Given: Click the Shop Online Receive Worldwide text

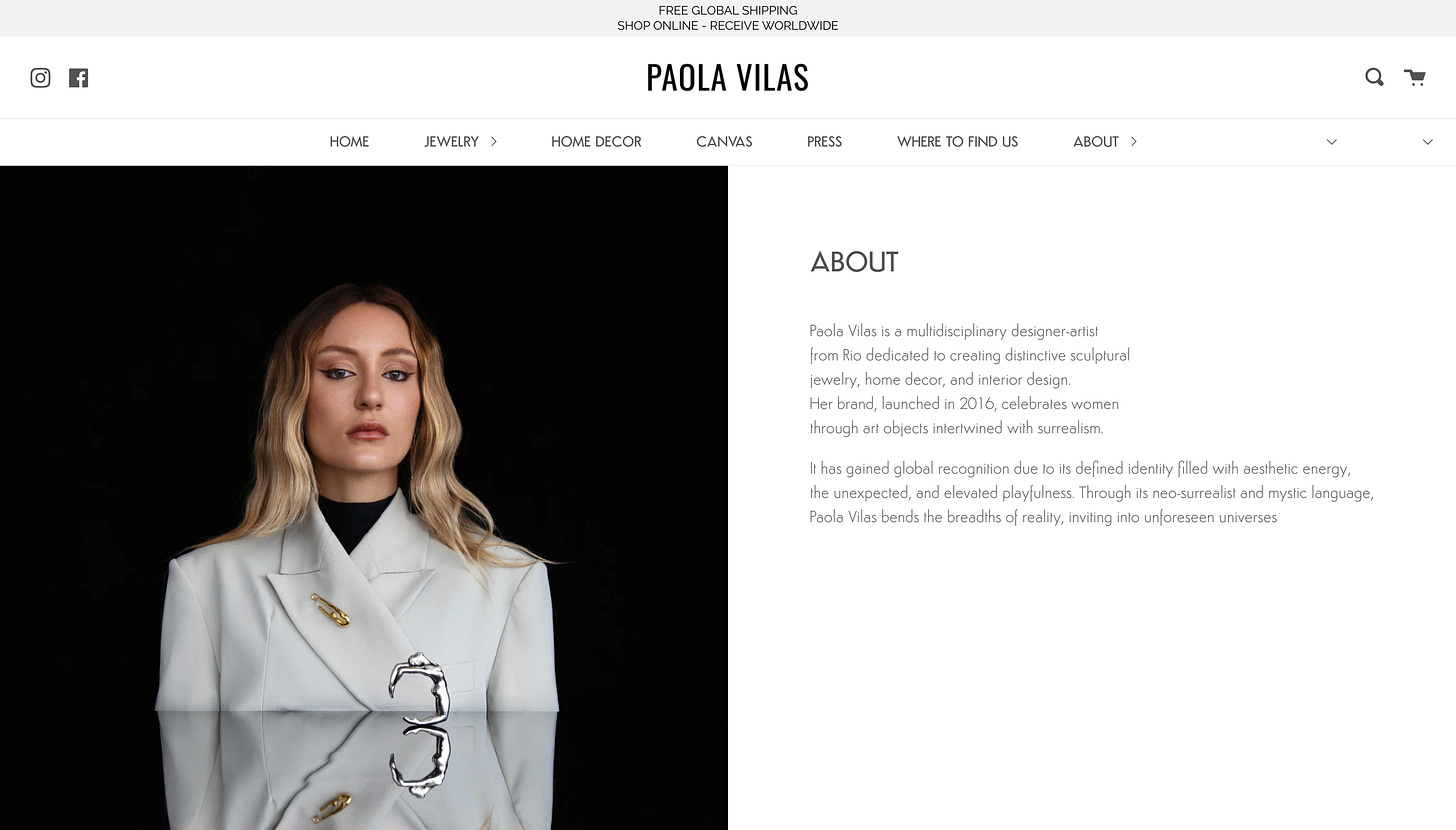Looking at the screenshot, I should click(x=728, y=26).
